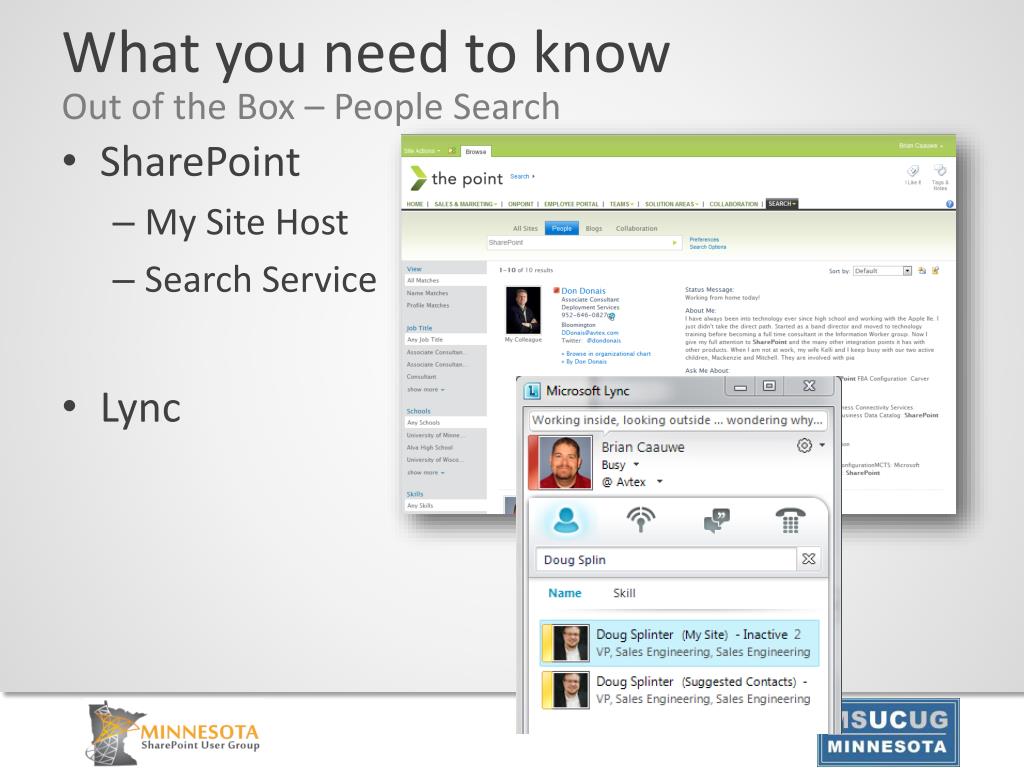
Task: Select the Any Job Title refinement
Action: (x=445, y=340)
